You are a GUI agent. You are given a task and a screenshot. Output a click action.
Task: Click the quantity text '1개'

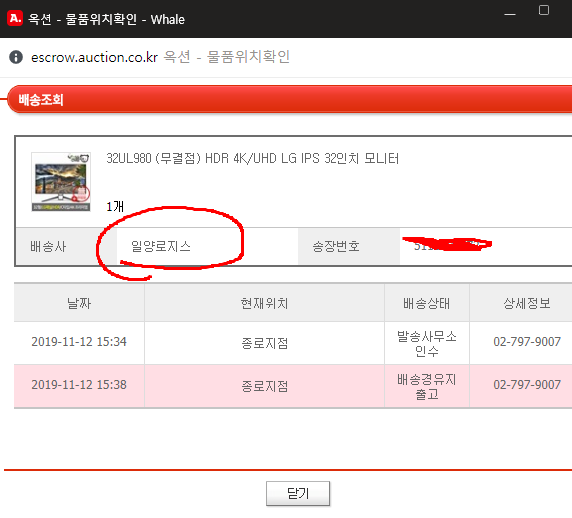pos(115,206)
